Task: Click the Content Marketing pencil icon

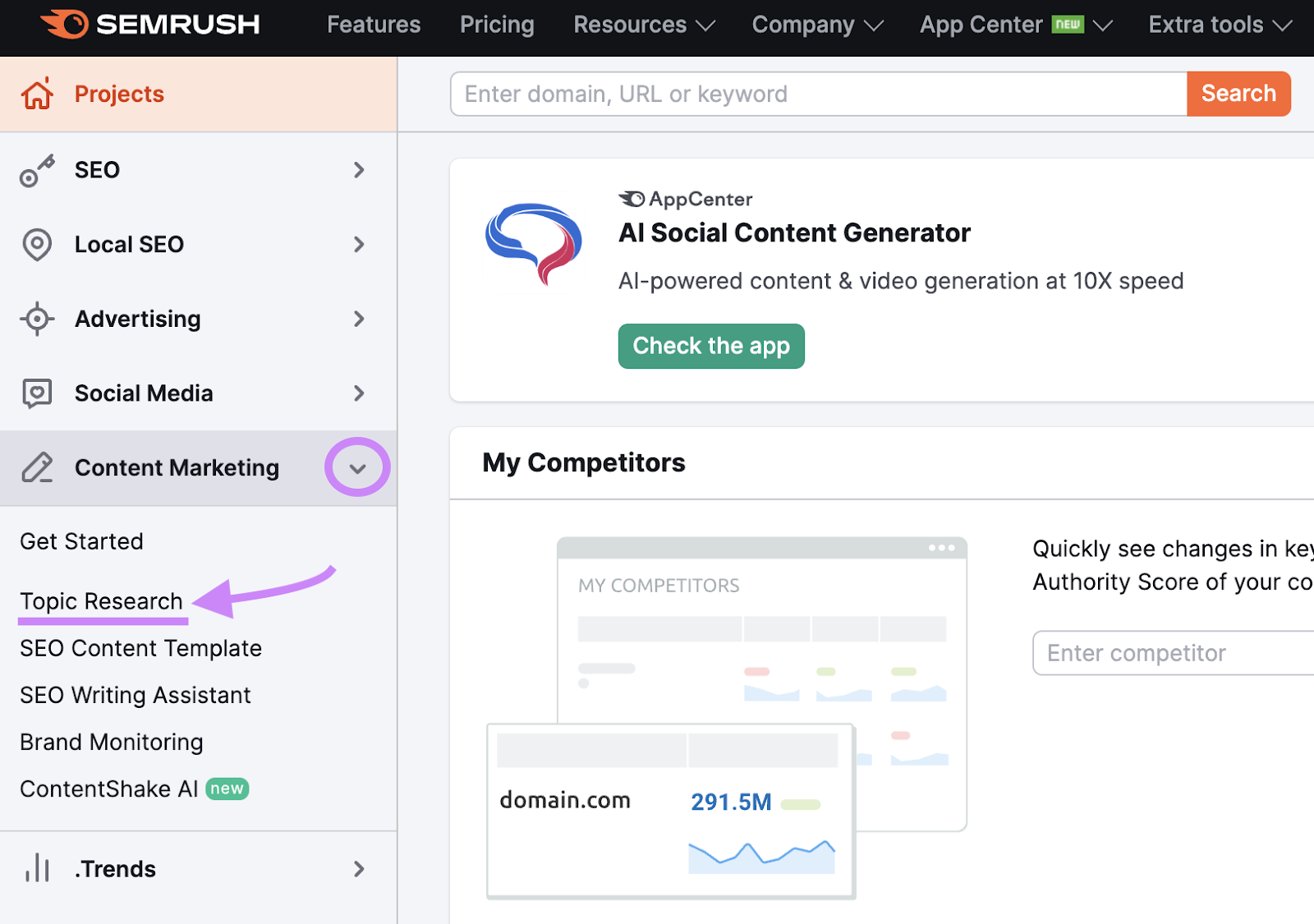Action: (37, 467)
